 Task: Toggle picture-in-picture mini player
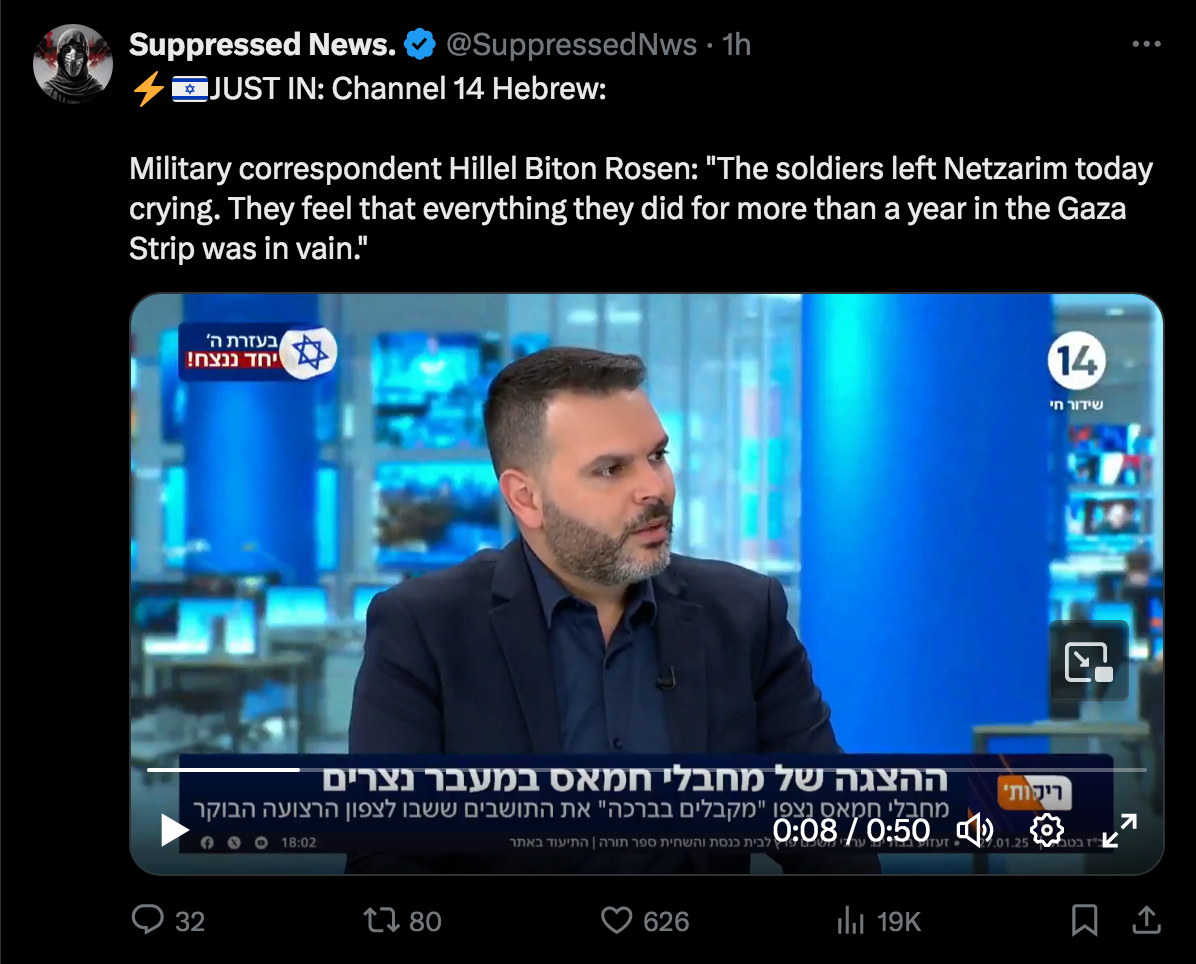pyautogui.click(x=1088, y=661)
